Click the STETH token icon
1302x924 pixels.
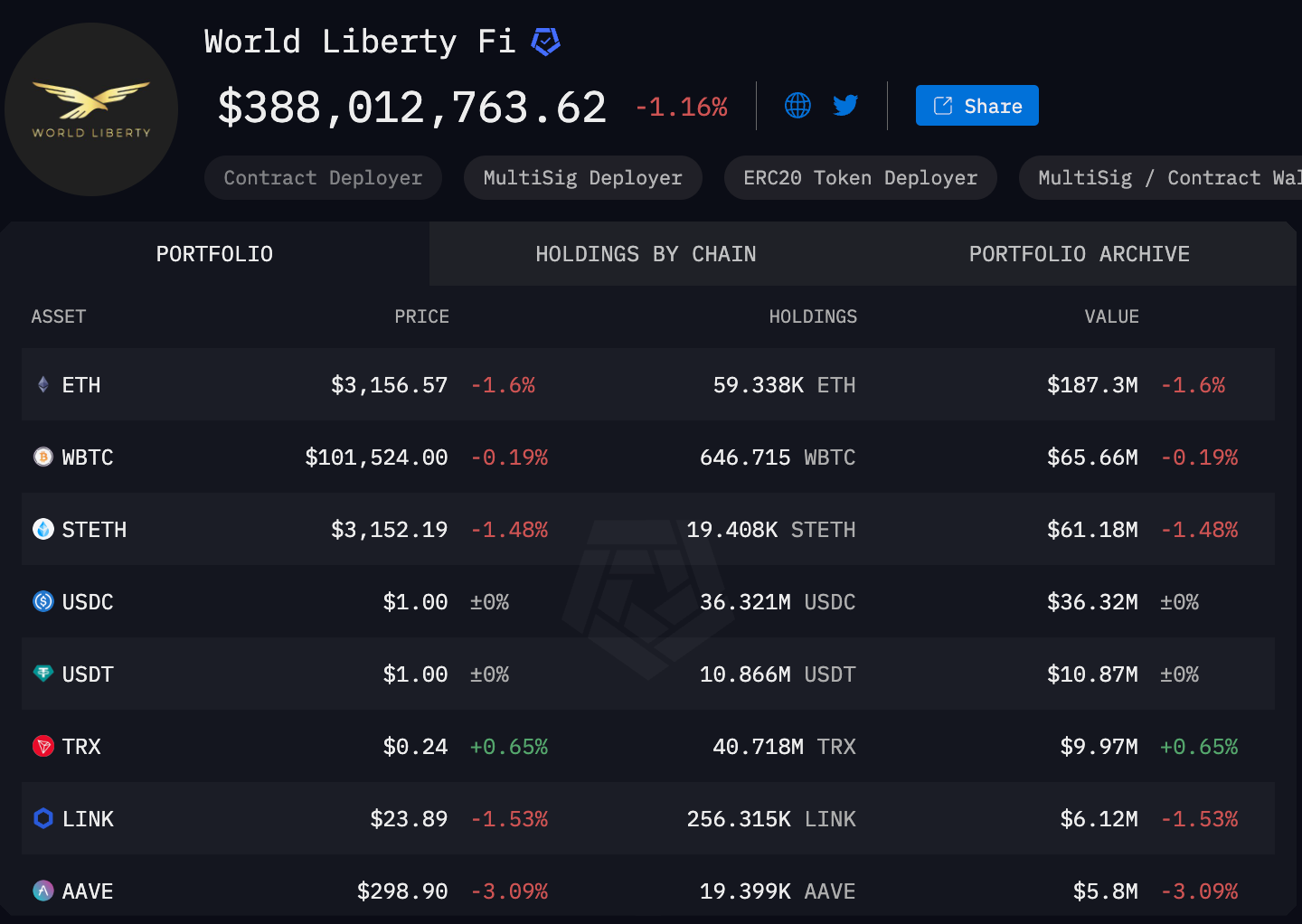tap(42, 529)
